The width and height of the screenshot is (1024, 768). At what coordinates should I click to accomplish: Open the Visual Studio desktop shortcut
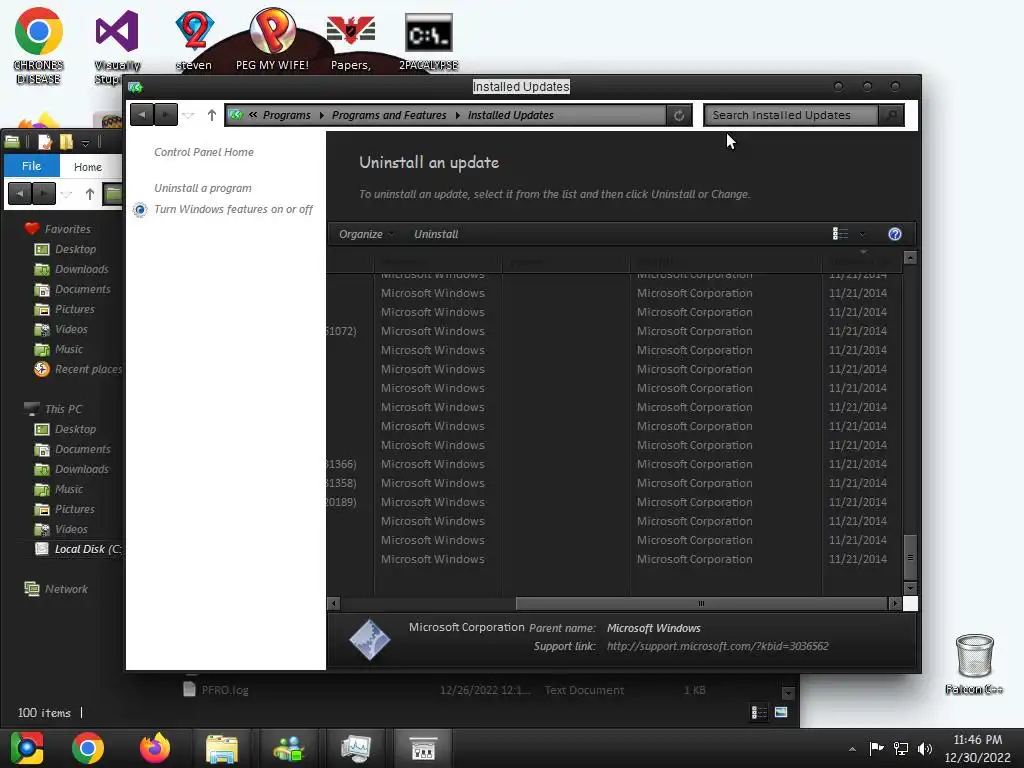pyautogui.click(x=117, y=46)
